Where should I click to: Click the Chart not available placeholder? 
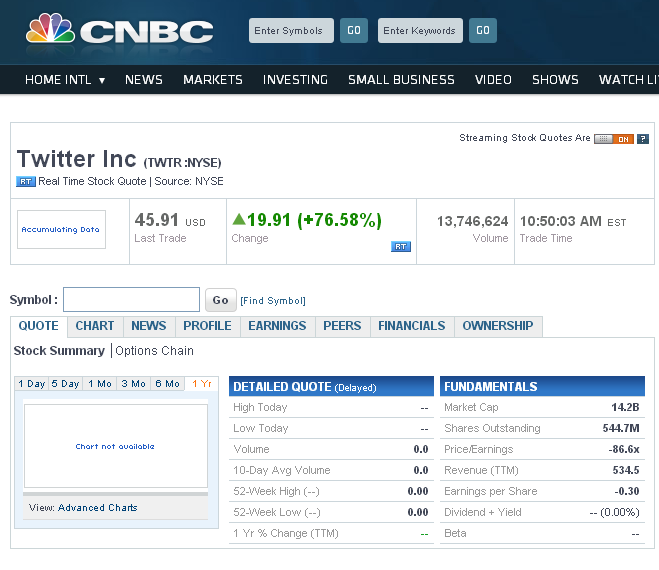pyautogui.click(x=116, y=446)
